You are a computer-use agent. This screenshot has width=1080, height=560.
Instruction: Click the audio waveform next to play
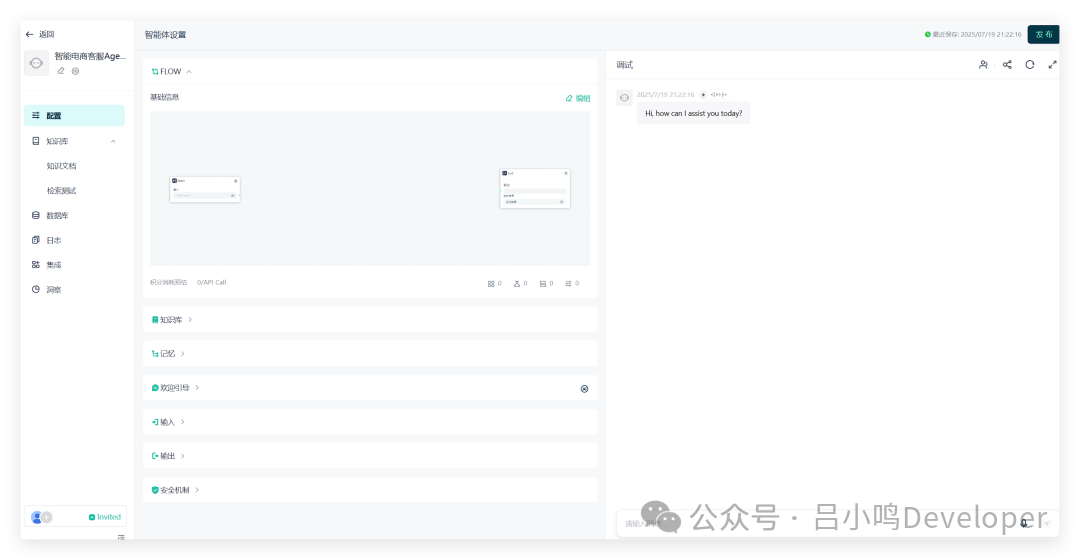click(x=718, y=94)
